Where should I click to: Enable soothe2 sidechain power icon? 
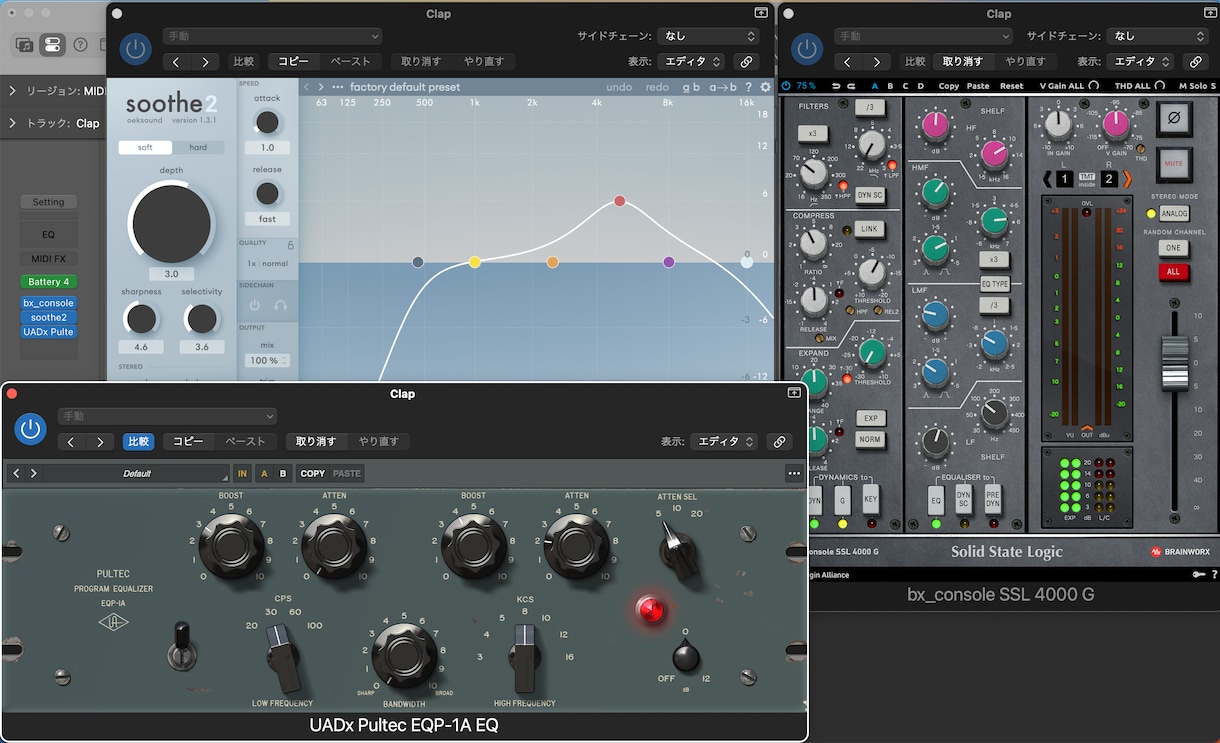[x=254, y=305]
